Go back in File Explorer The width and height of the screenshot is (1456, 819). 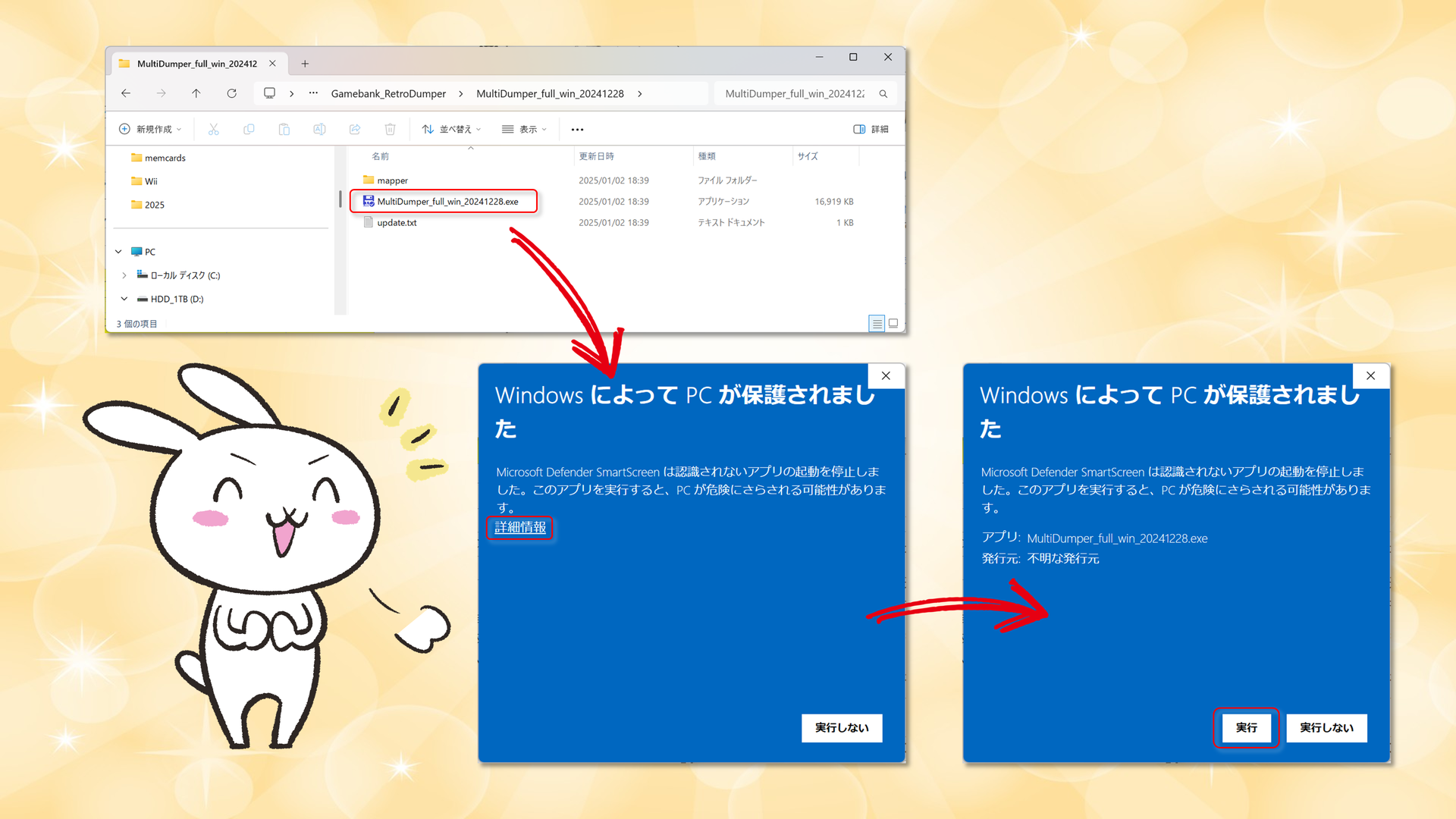pos(126,93)
